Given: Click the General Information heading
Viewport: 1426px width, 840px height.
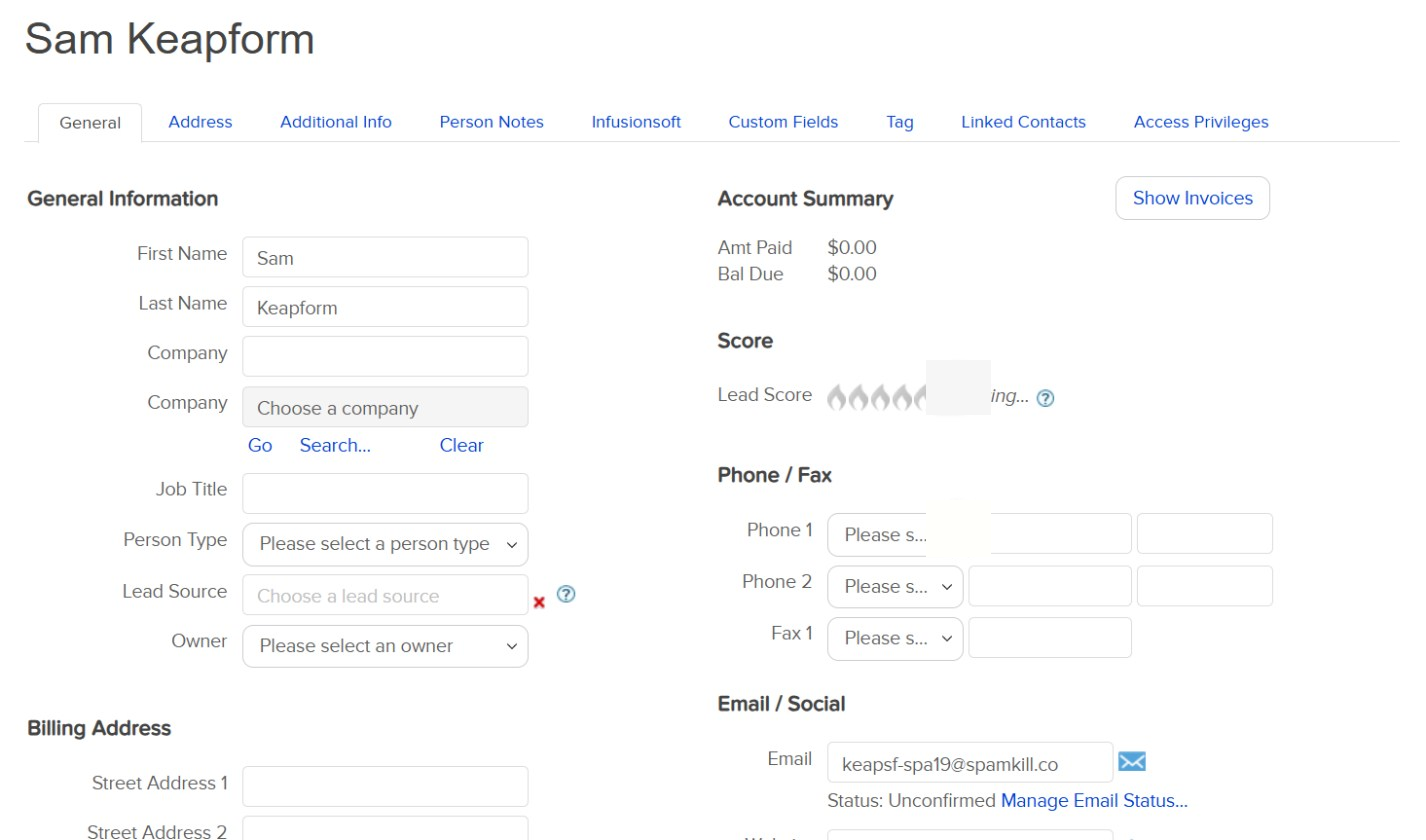Looking at the screenshot, I should 123,198.
